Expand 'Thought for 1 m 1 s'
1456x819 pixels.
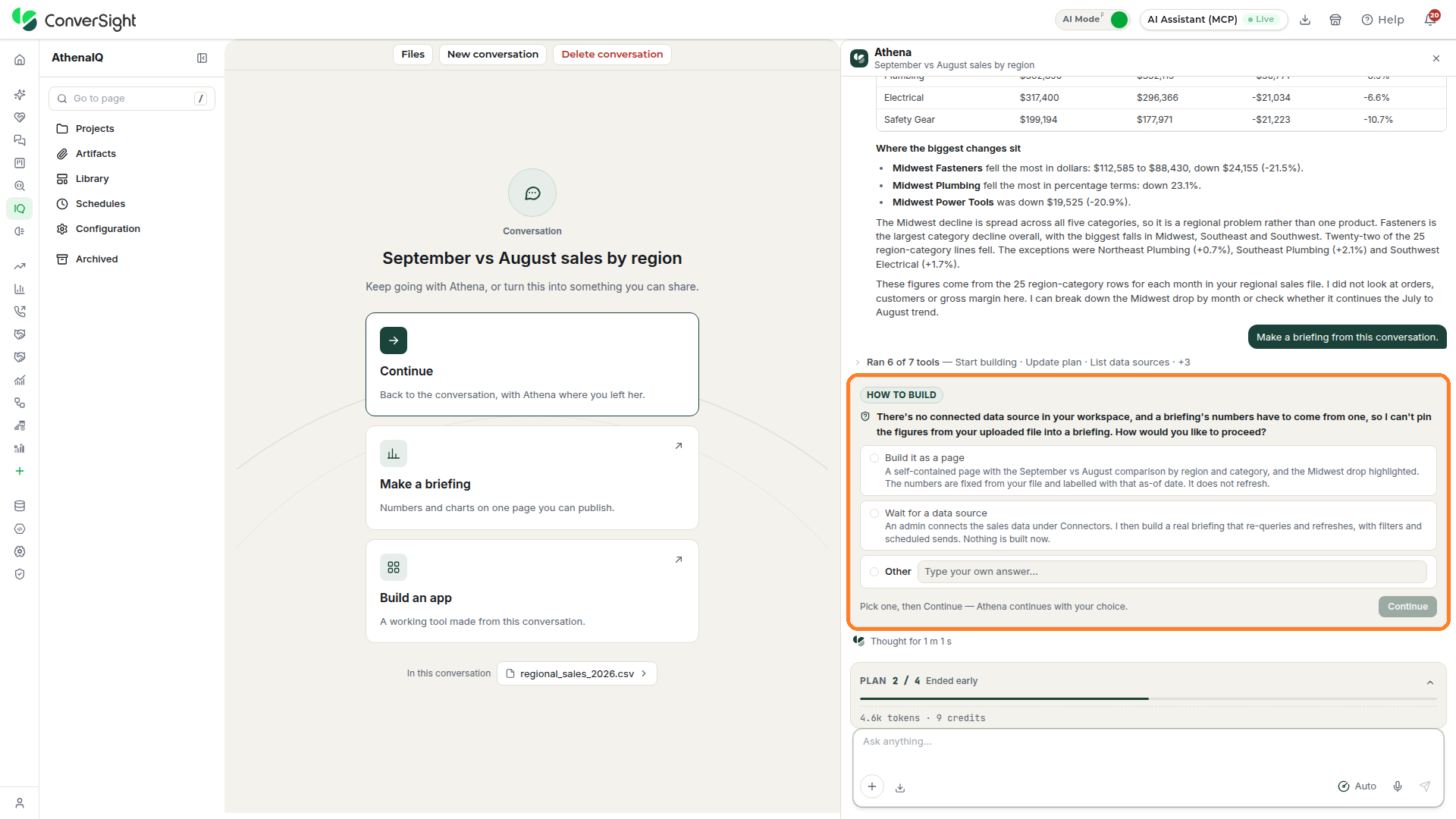[910, 642]
